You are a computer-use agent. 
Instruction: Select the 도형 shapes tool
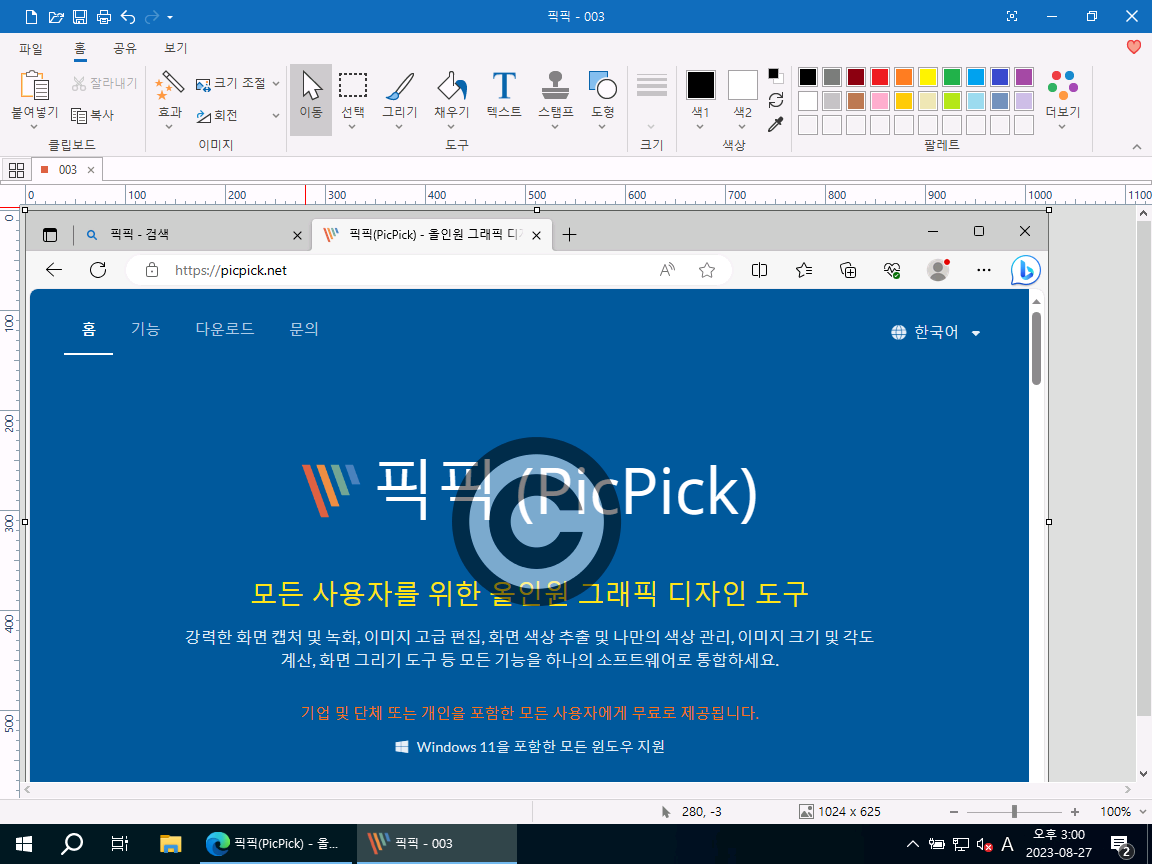[602, 100]
